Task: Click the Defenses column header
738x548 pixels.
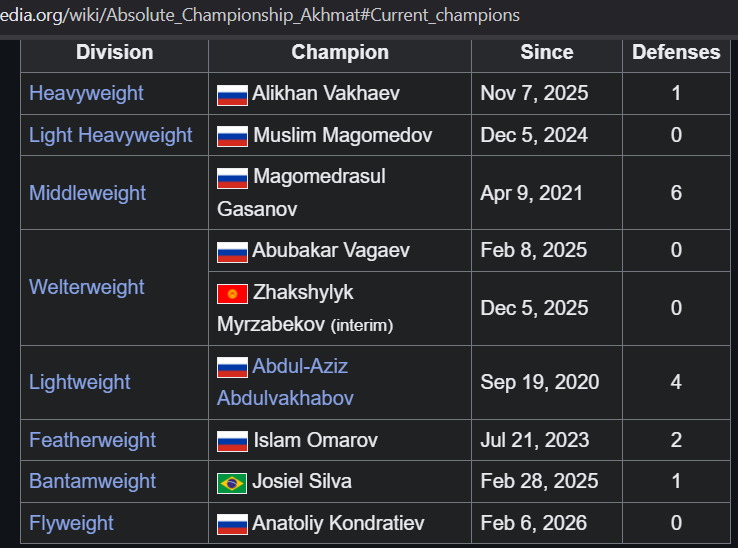Action: tap(676, 52)
